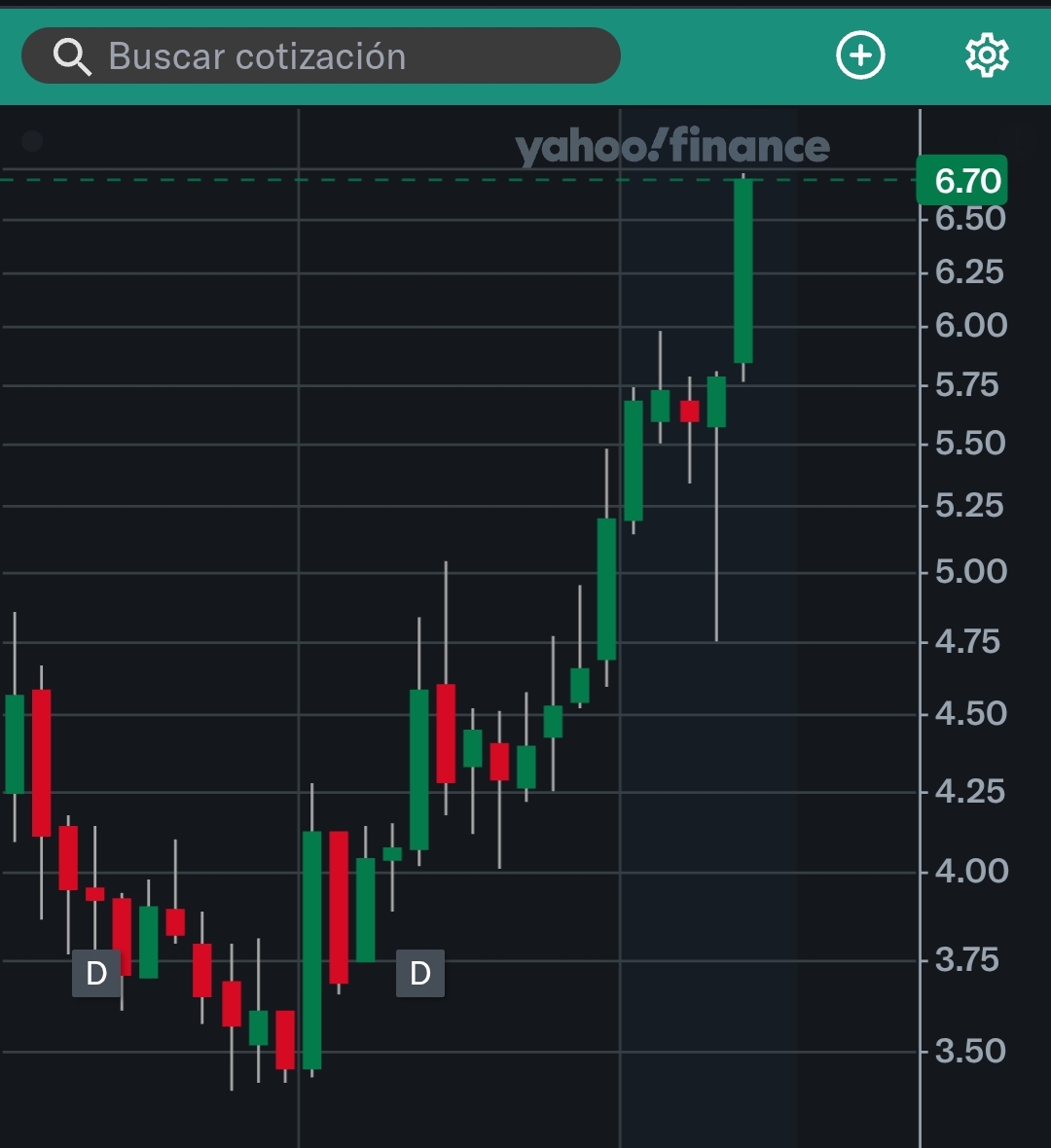Select the small red candle near 5.60
This screenshot has width=1051, height=1148.
690,412
